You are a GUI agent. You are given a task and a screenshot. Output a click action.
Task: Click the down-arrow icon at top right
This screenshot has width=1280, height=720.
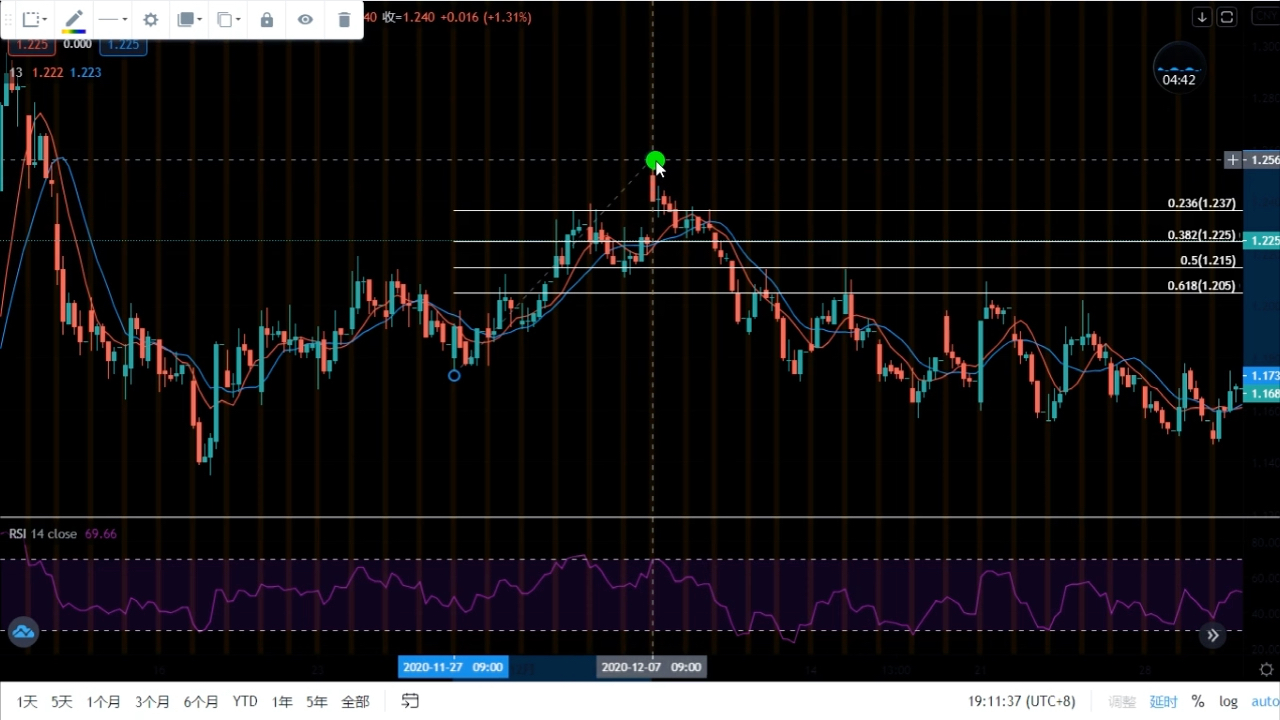[x=1202, y=17]
